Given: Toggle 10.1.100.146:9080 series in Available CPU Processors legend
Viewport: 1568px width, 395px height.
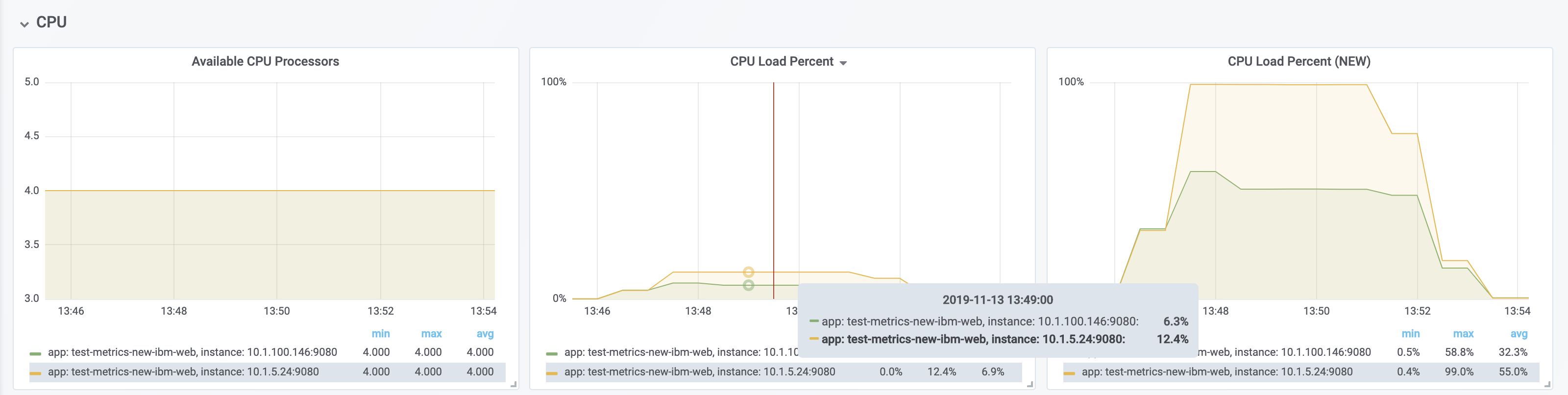Looking at the screenshot, I should pyautogui.click(x=193, y=352).
